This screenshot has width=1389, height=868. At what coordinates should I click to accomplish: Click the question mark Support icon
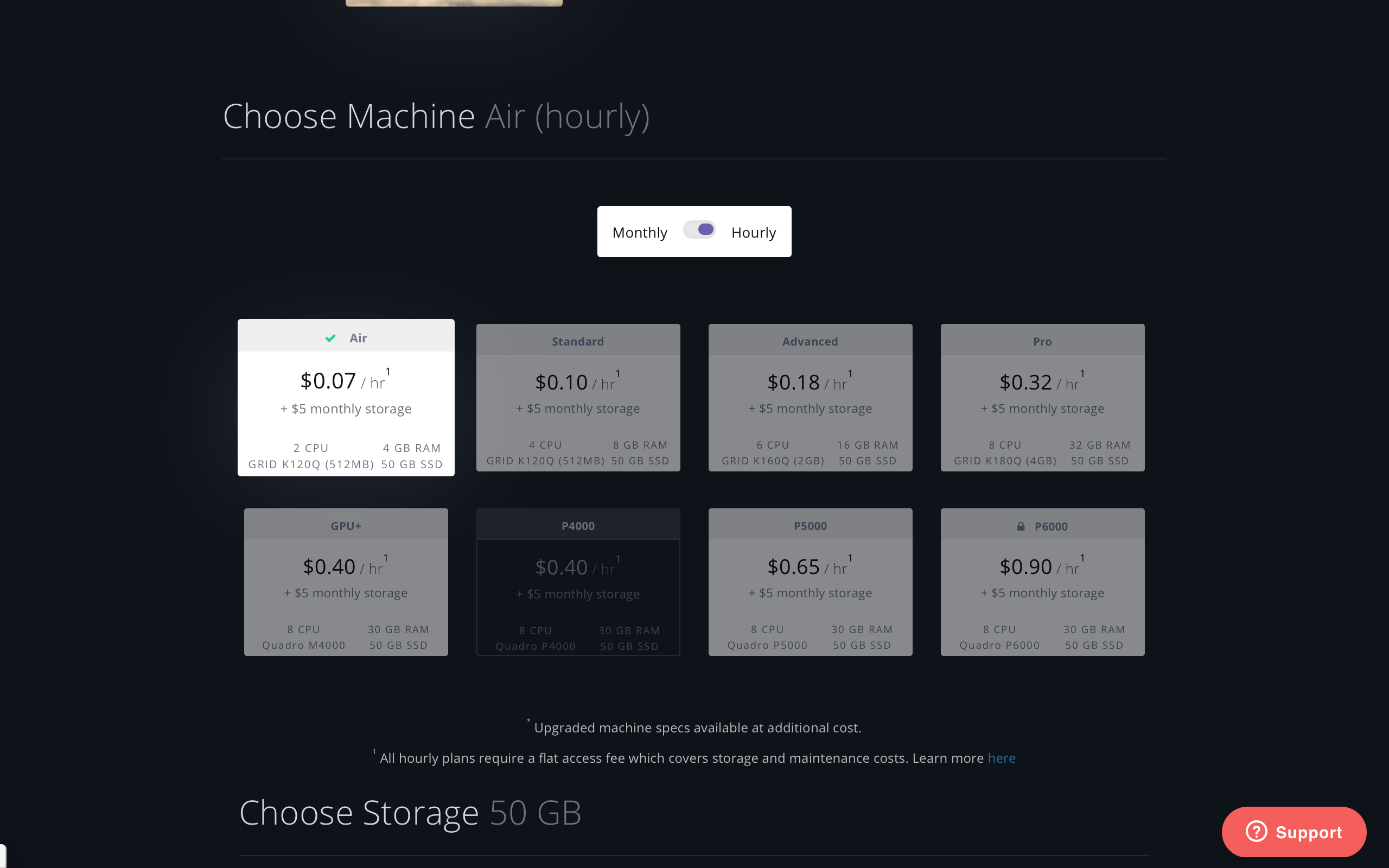1257,831
